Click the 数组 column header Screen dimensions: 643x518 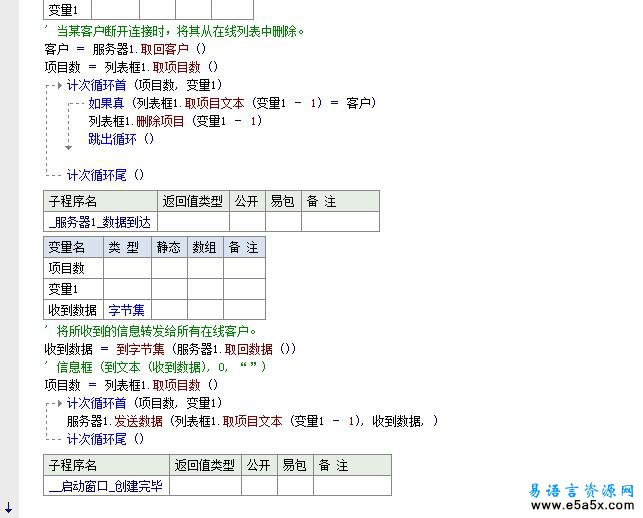[x=205, y=247]
